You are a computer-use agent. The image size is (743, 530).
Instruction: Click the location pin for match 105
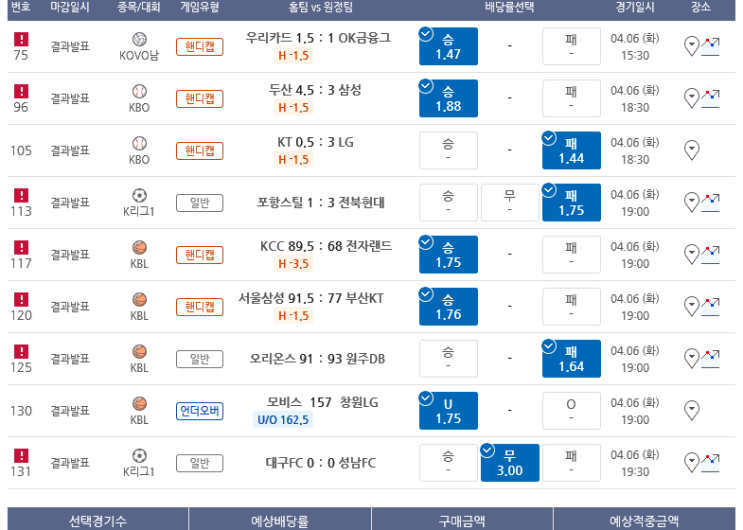click(x=691, y=150)
